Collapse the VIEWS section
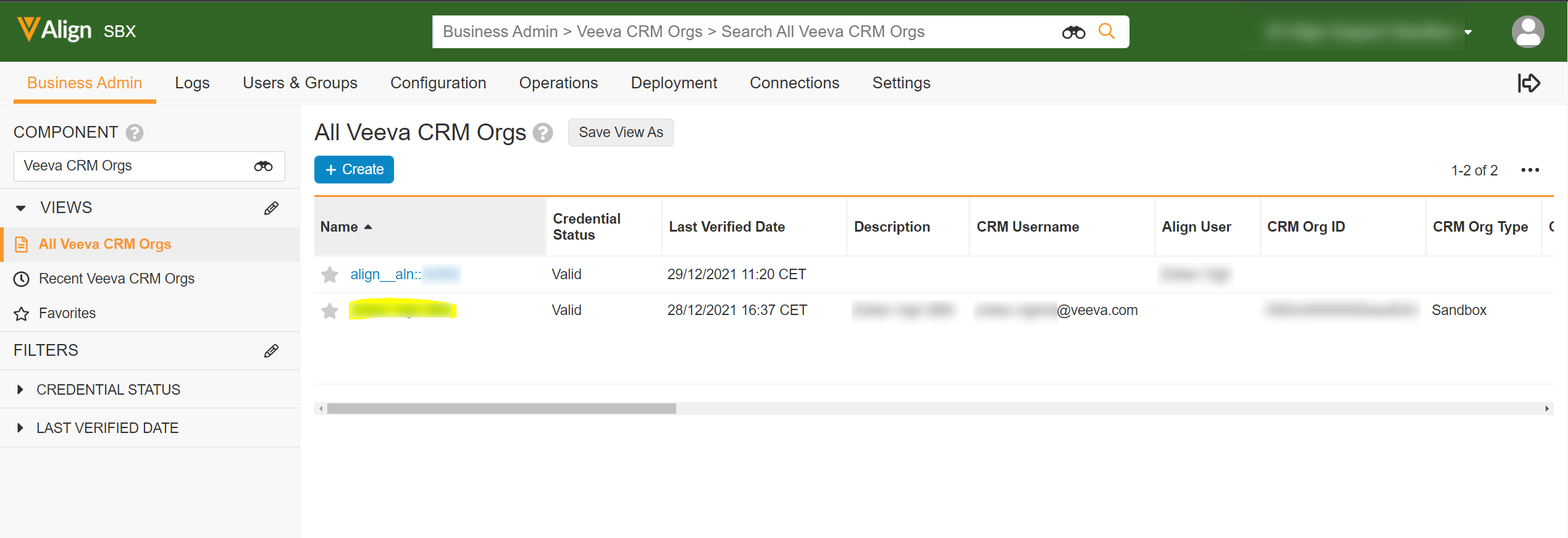The width and height of the screenshot is (1568, 538). (x=21, y=208)
